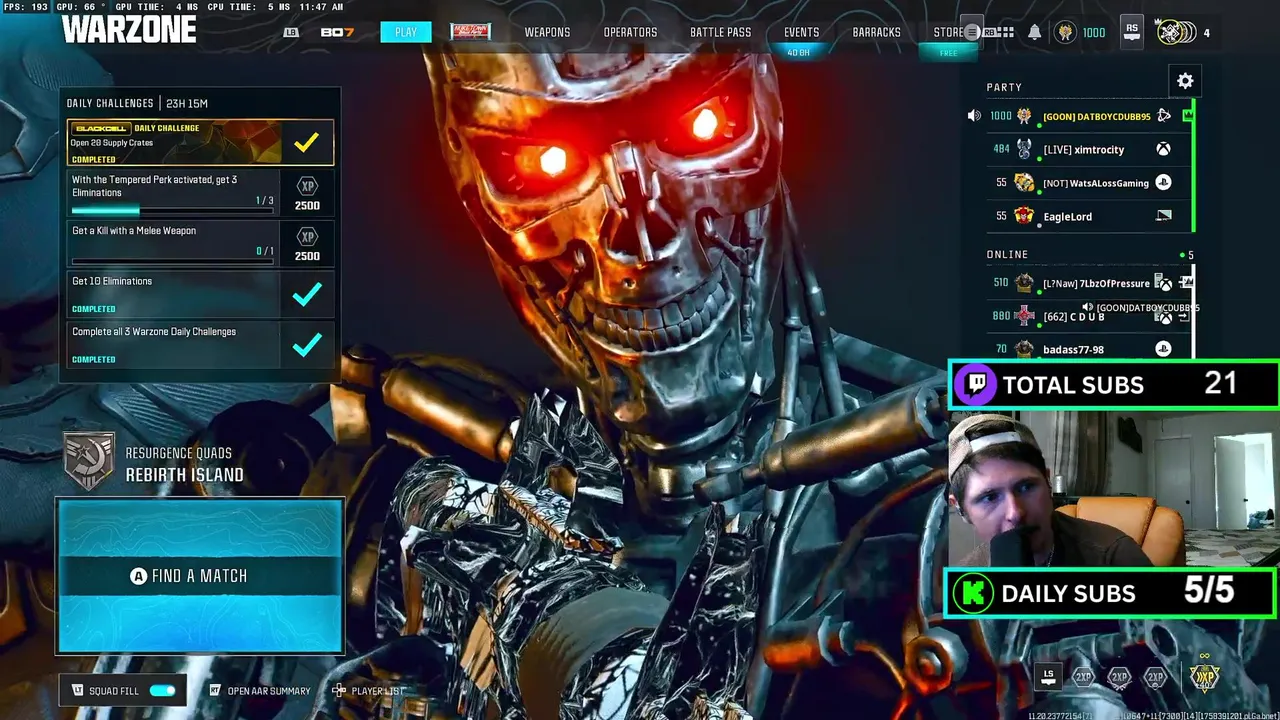Switch to the OPERATORS tab
1280x720 pixels.
630,32
